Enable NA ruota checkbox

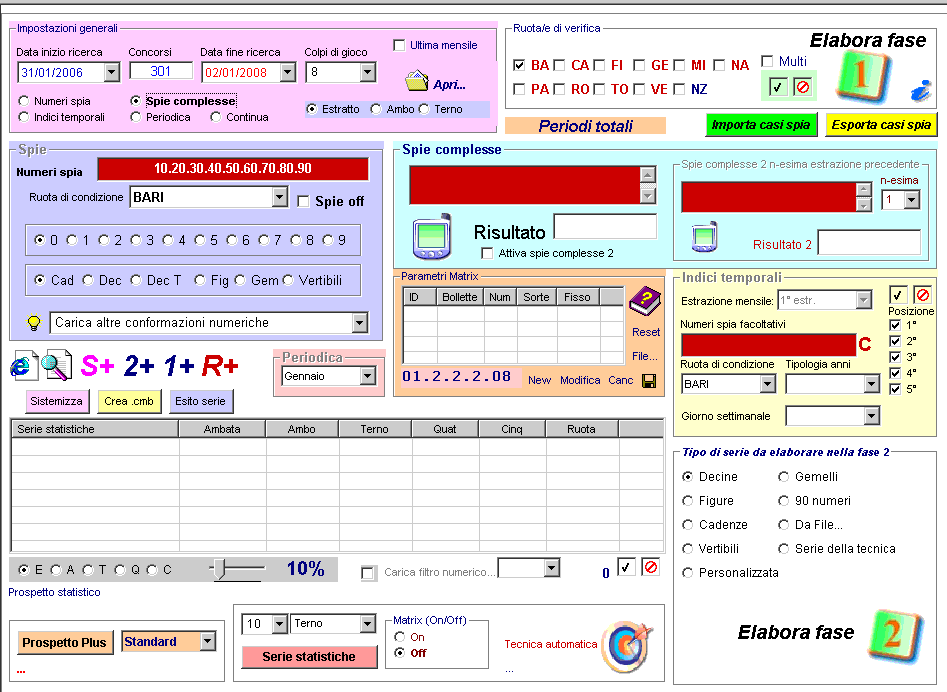[x=719, y=65]
